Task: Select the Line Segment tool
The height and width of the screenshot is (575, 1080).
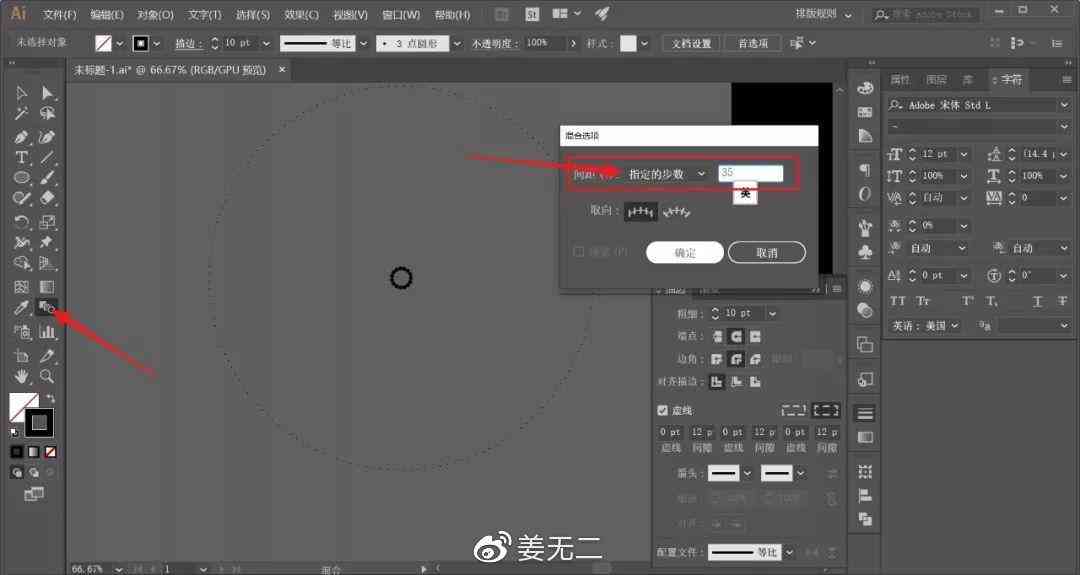Action: [x=47, y=158]
